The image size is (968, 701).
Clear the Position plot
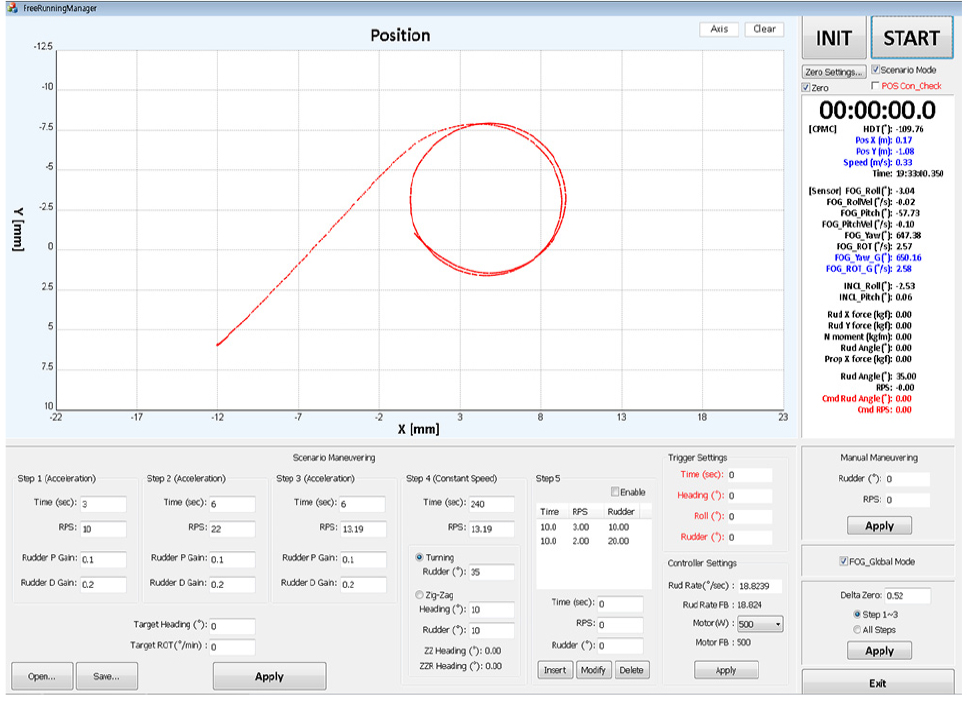coord(764,29)
